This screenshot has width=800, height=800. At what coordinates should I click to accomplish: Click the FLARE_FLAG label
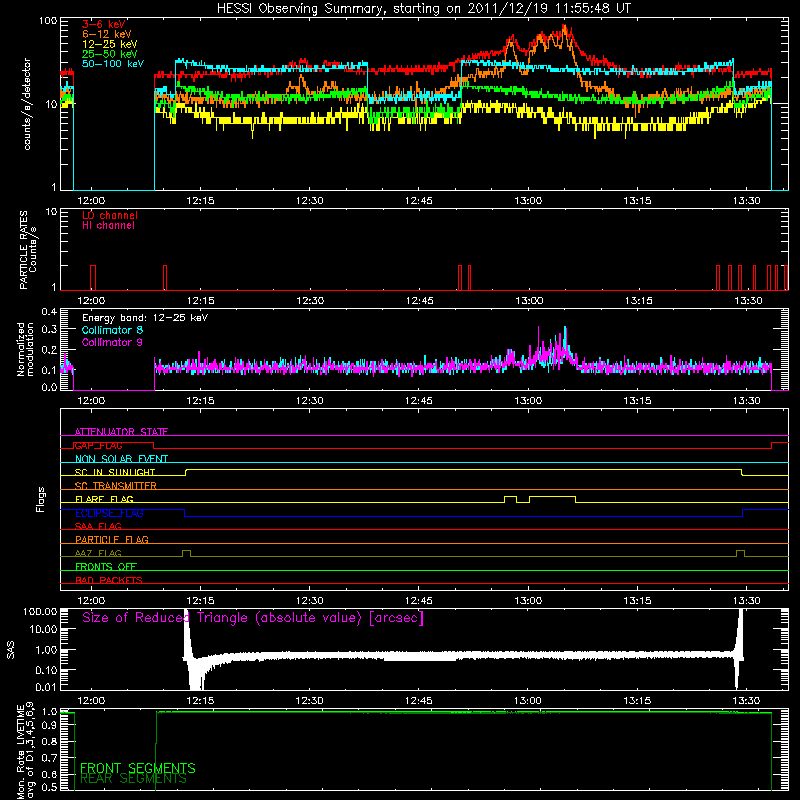(x=104, y=499)
